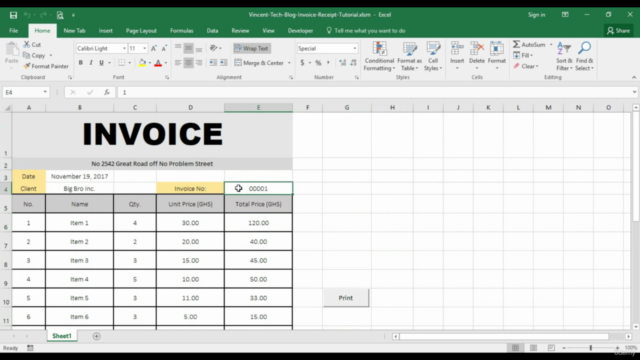Open Conditional Formatting menu
This screenshot has height=360, width=640.
379,56
